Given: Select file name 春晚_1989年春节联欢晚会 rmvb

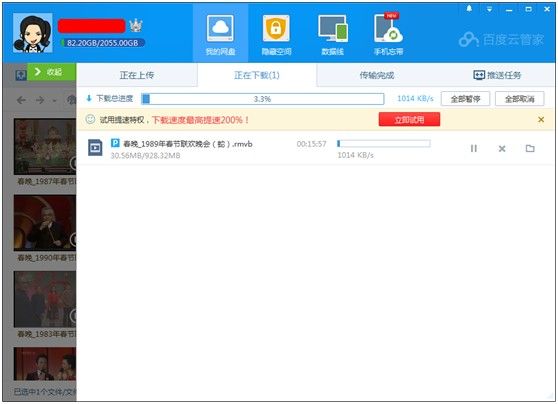Looking at the screenshot, I should point(188,144).
